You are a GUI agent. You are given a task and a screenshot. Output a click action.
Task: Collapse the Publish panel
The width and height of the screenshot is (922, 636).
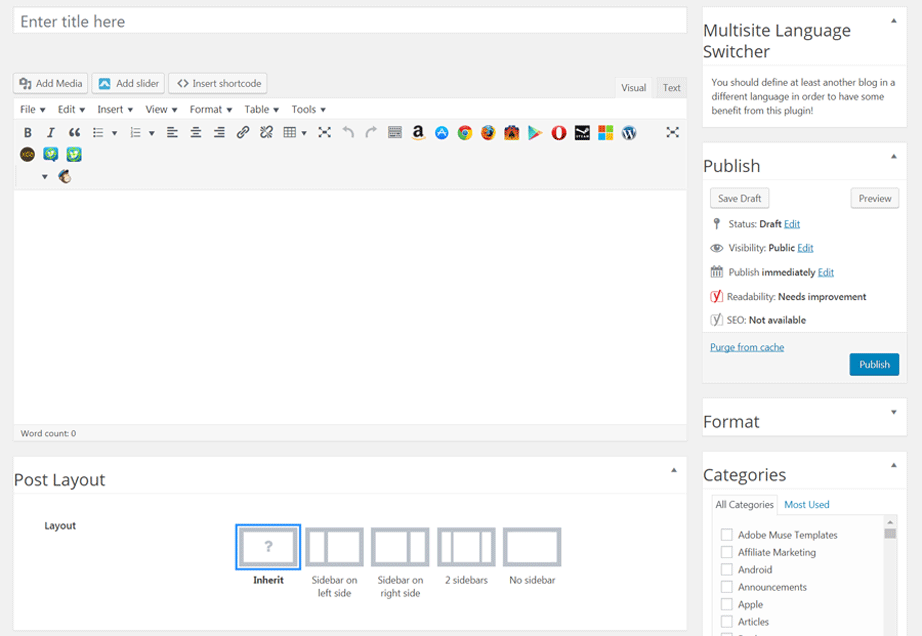coord(894,157)
